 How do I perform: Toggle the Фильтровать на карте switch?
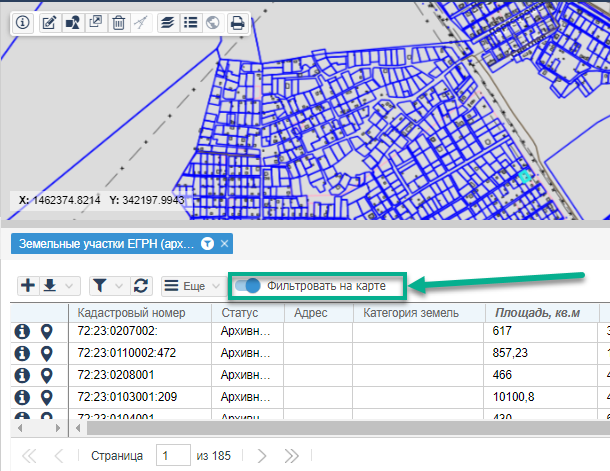247,286
